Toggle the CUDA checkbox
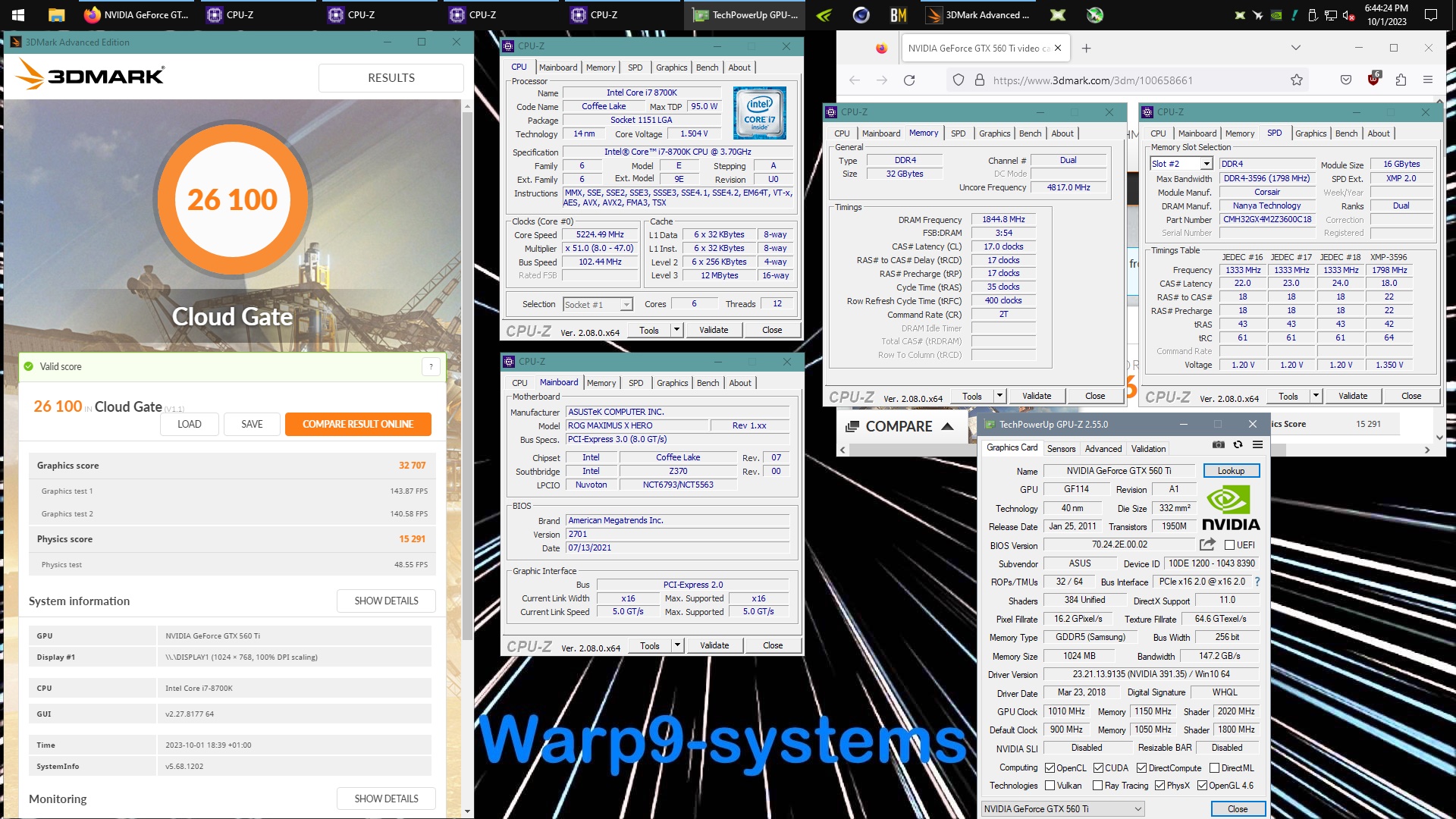This screenshot has width=1456, height=819. (1097, 767)
